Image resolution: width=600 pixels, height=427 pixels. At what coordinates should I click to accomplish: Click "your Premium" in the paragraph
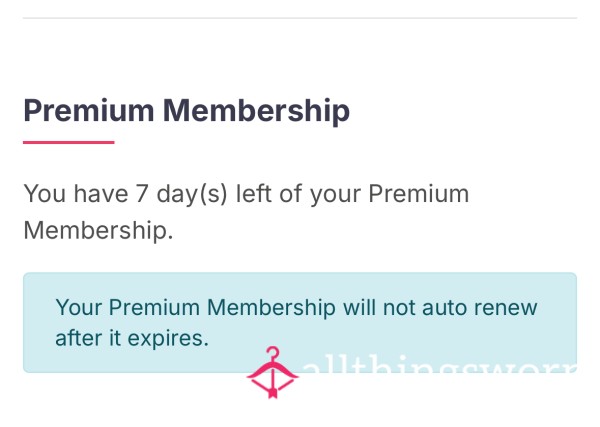(x=389, y=194)
